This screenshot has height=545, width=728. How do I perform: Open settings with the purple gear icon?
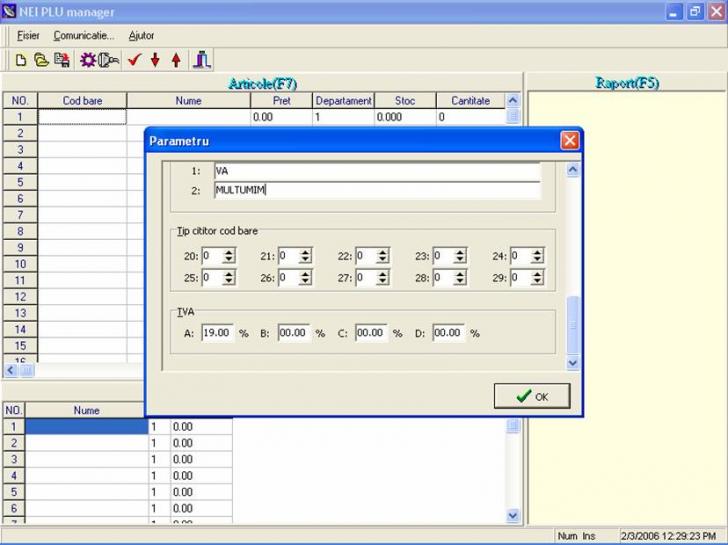click(x=87, y=60)
